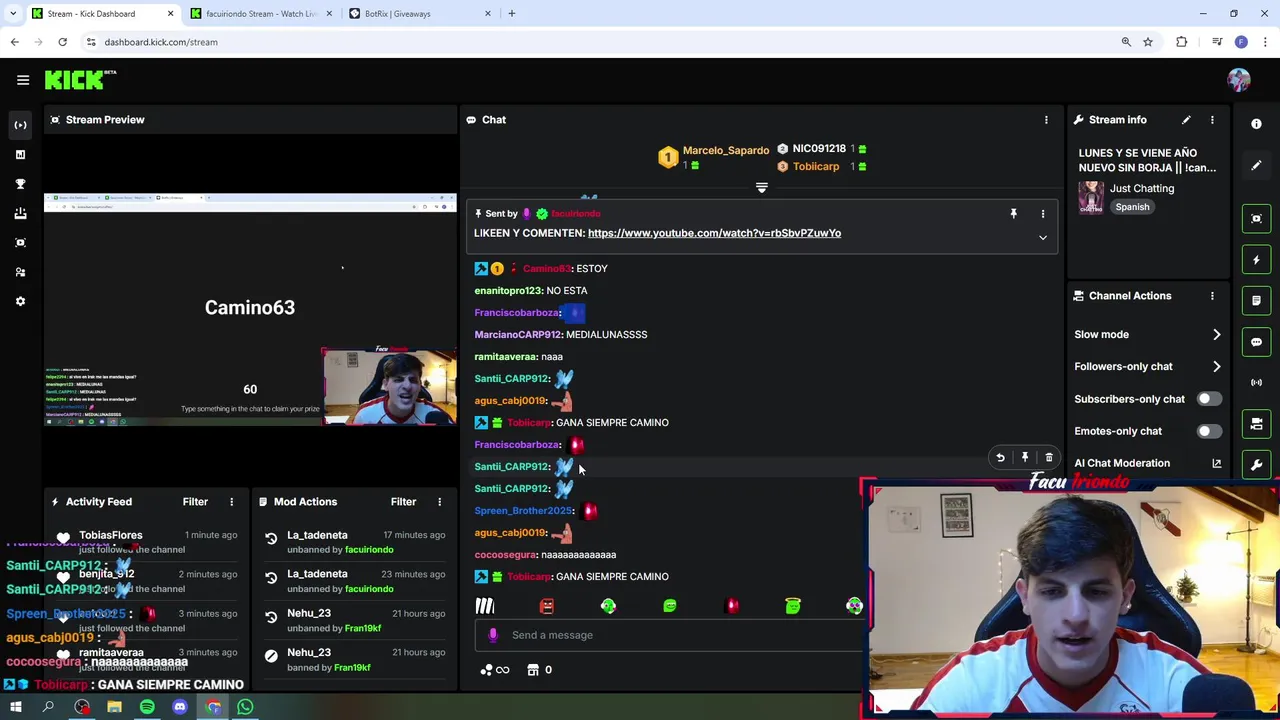
Task: Open the analytics chart icon in left sidebar
Action: [20, 154]
